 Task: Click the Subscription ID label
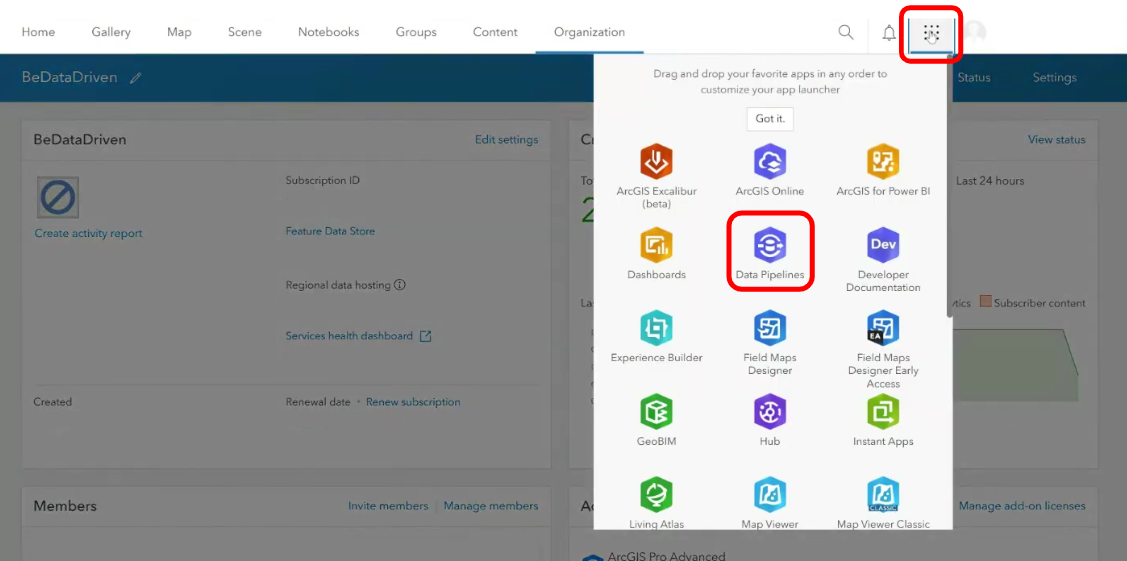[x=323, y=180]
